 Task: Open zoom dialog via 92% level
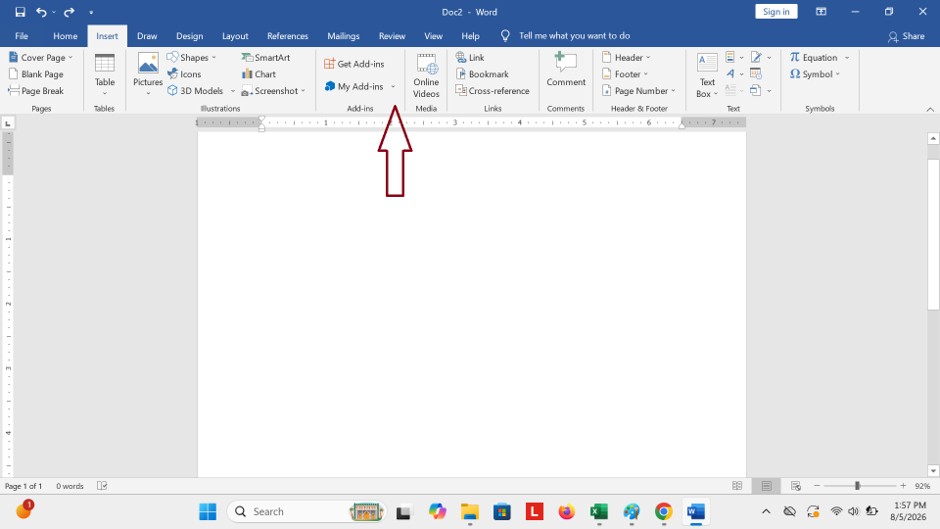(922, 486)
